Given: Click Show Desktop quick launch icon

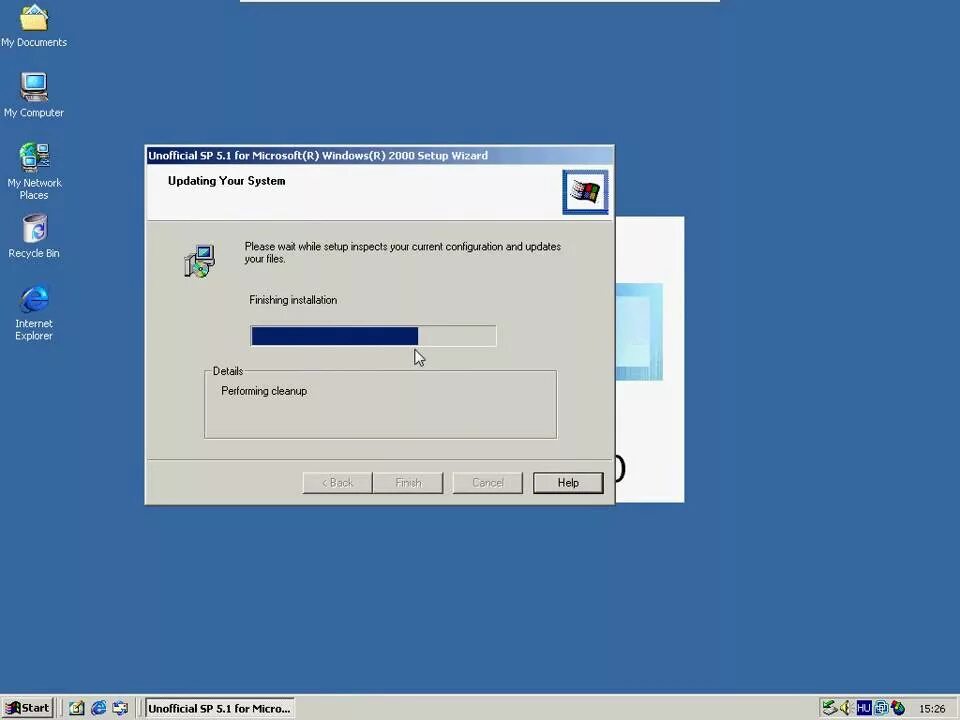Looking at the screenshot, I should pyautogui.click(x=77, y=708).
